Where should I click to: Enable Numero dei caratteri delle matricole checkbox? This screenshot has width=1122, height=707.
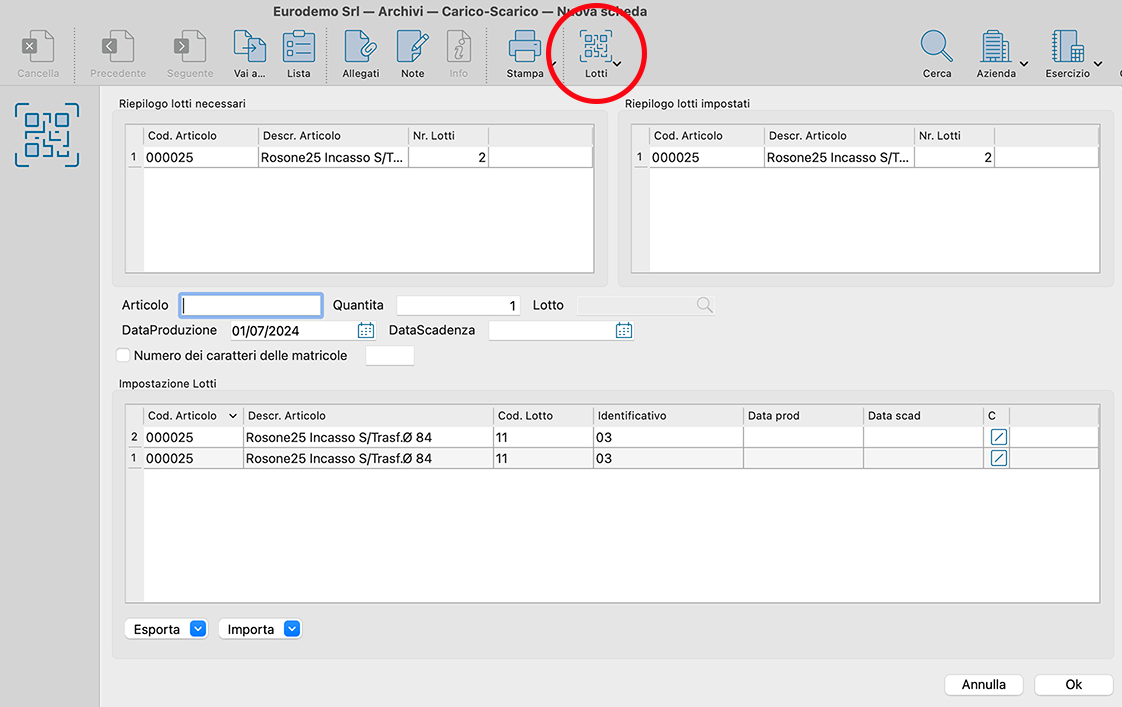tap(124, 355)
